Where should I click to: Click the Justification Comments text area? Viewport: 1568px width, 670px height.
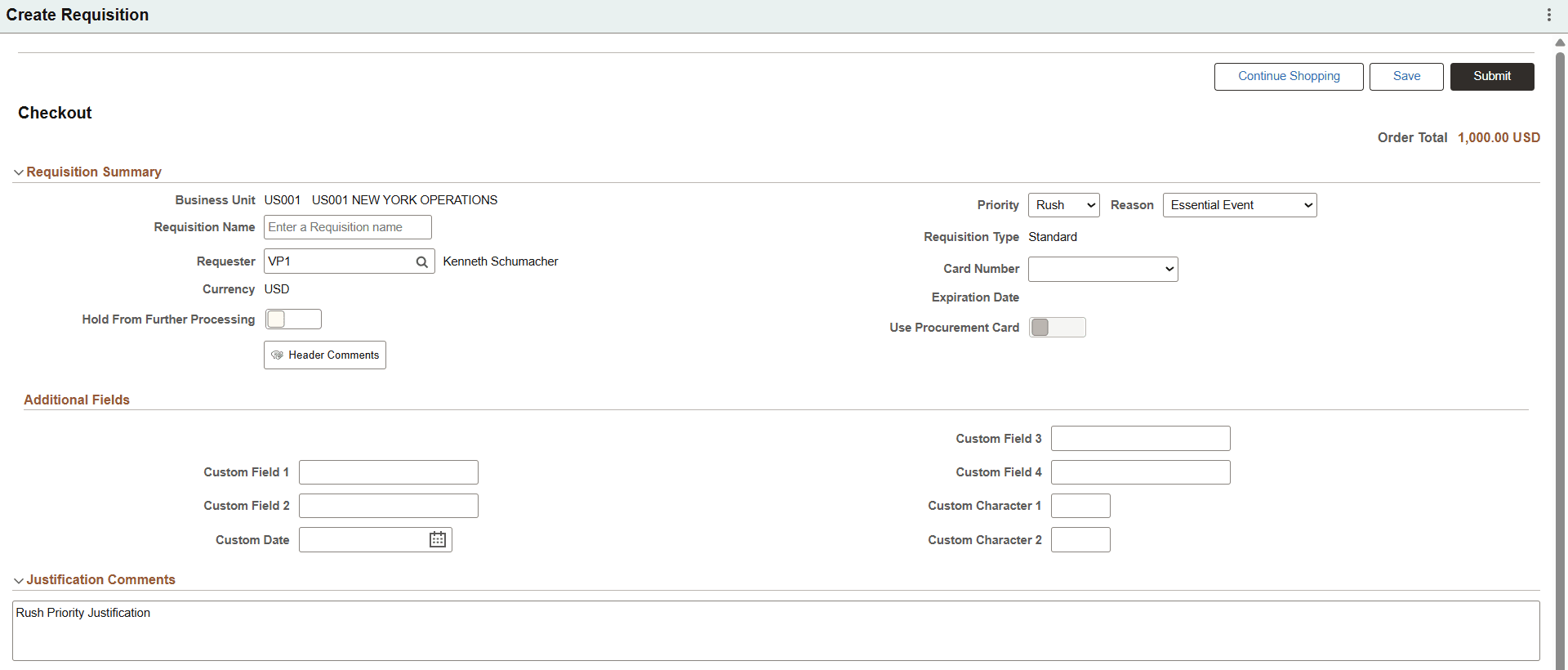click(x=776, y=631)
